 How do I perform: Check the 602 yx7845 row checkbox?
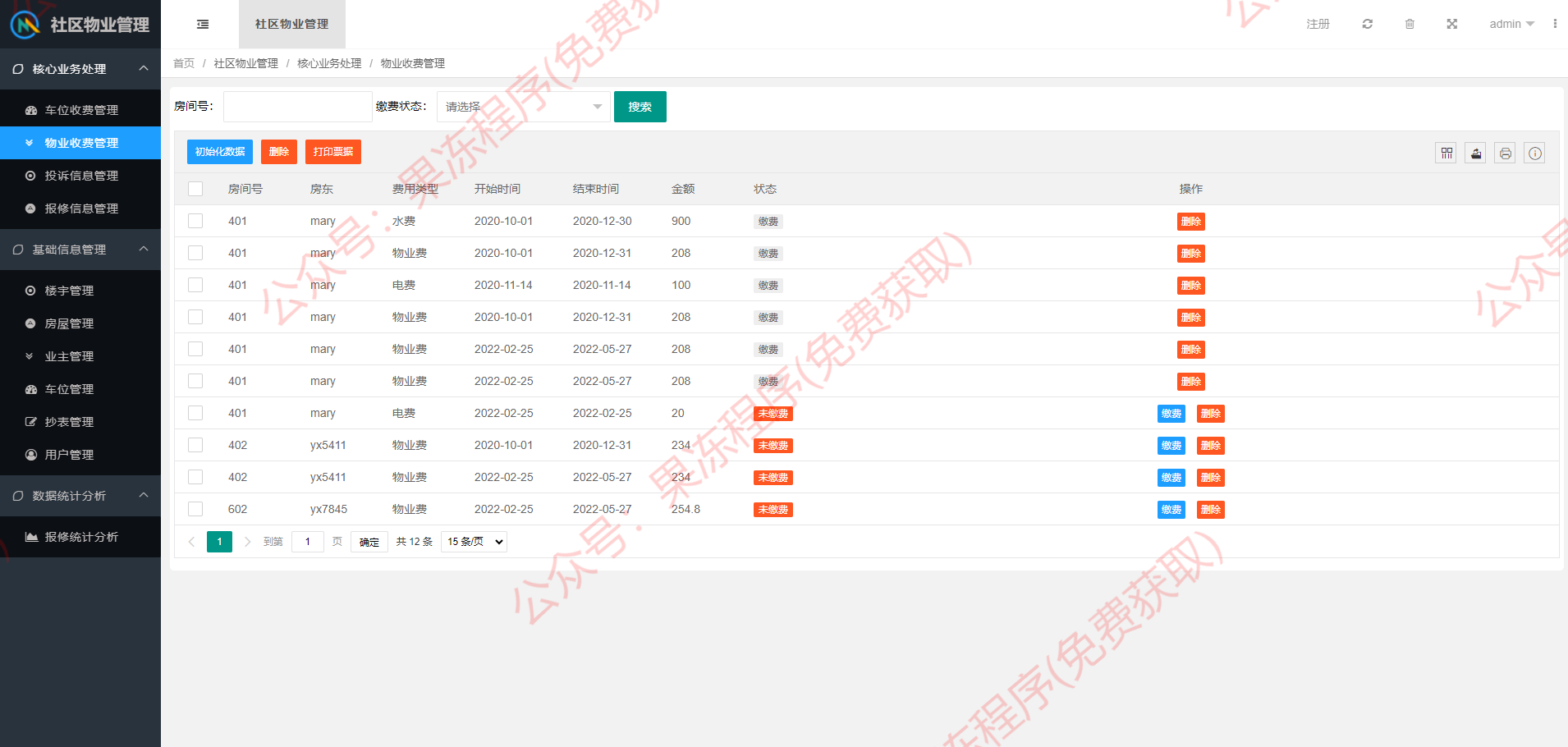(x=195, y=509)
